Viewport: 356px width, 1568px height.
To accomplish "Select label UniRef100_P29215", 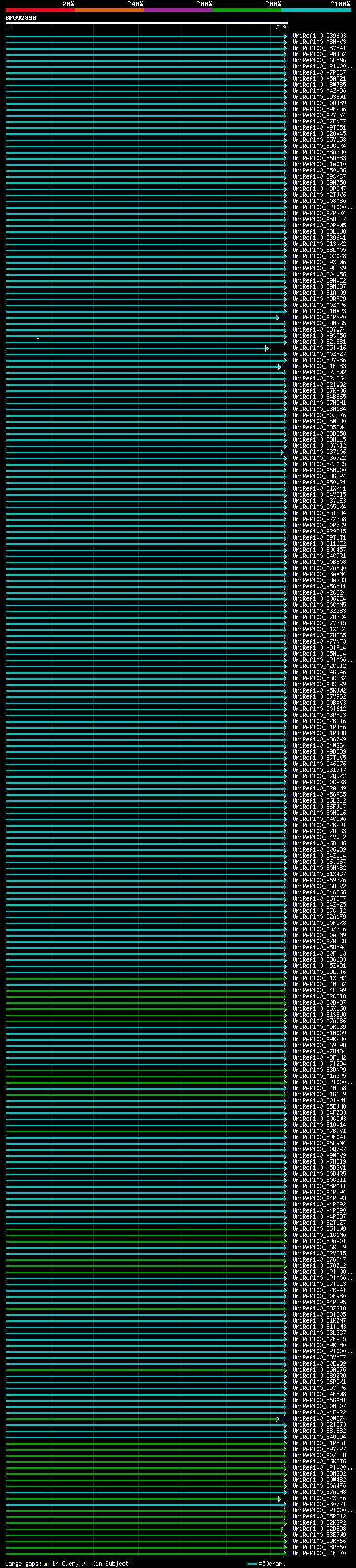I will [x=319, y=531].
